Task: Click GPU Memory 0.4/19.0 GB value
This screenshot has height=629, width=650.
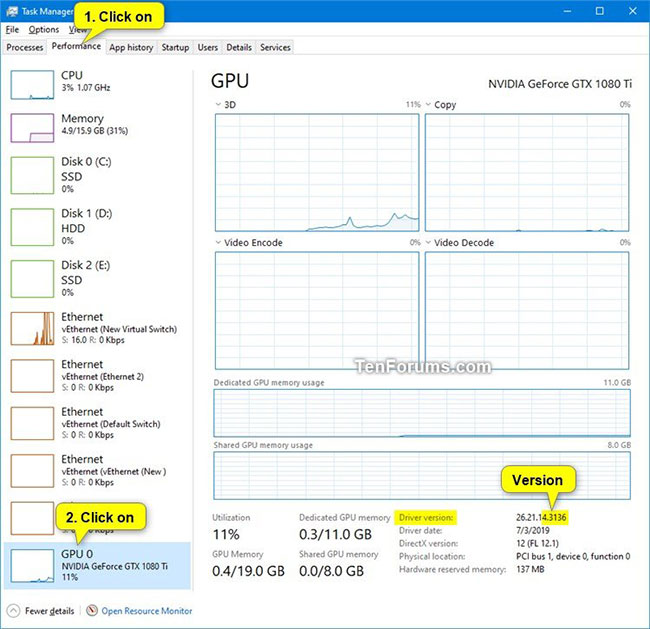Action: point(248,571)
